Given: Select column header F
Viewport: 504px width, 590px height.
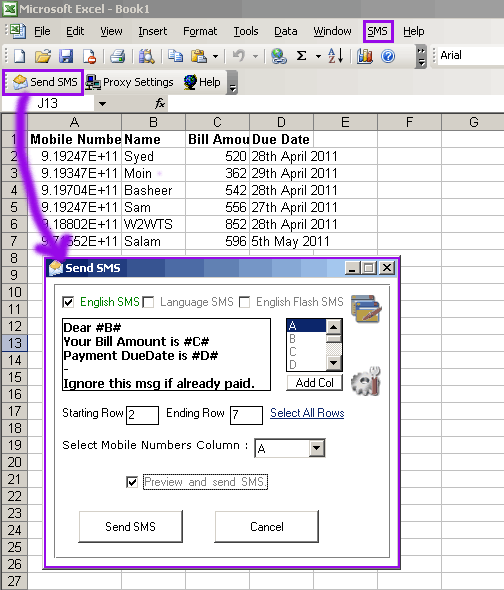Looking at the screenshot, I should [x=409, y=122].
